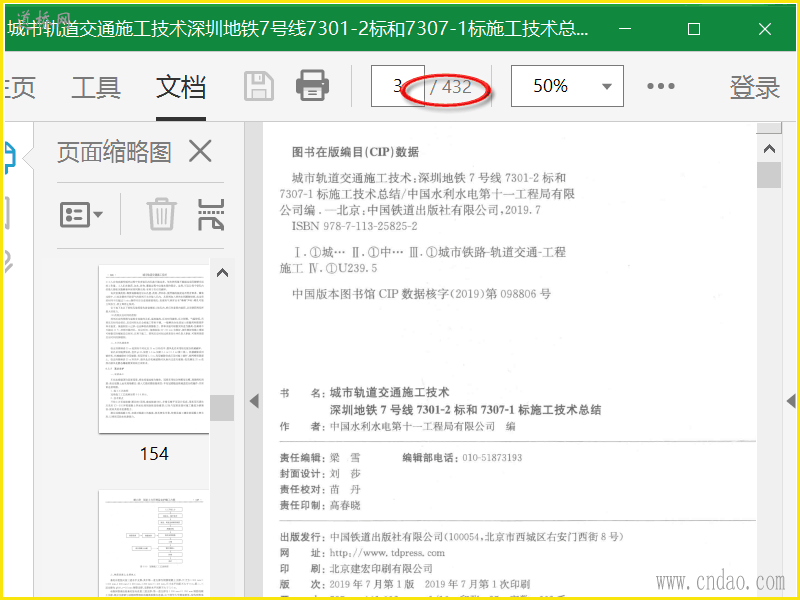Collapse left panel with triangle arrow
Image resolution: width=800 pixels, height=600 pixels.
coord(254,401)
